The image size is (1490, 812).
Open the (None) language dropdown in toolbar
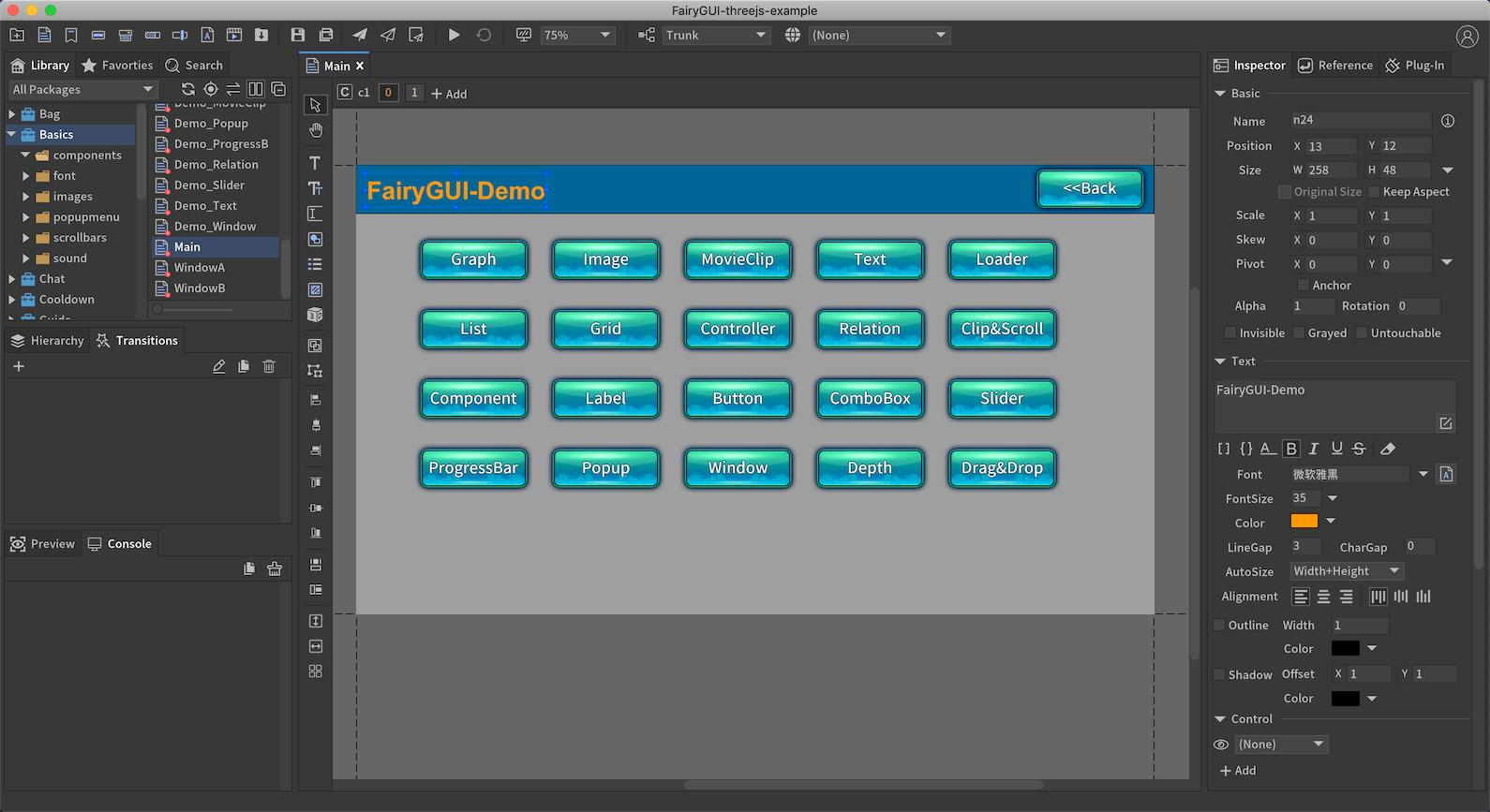pyautogui.click(x=879, y=35)
